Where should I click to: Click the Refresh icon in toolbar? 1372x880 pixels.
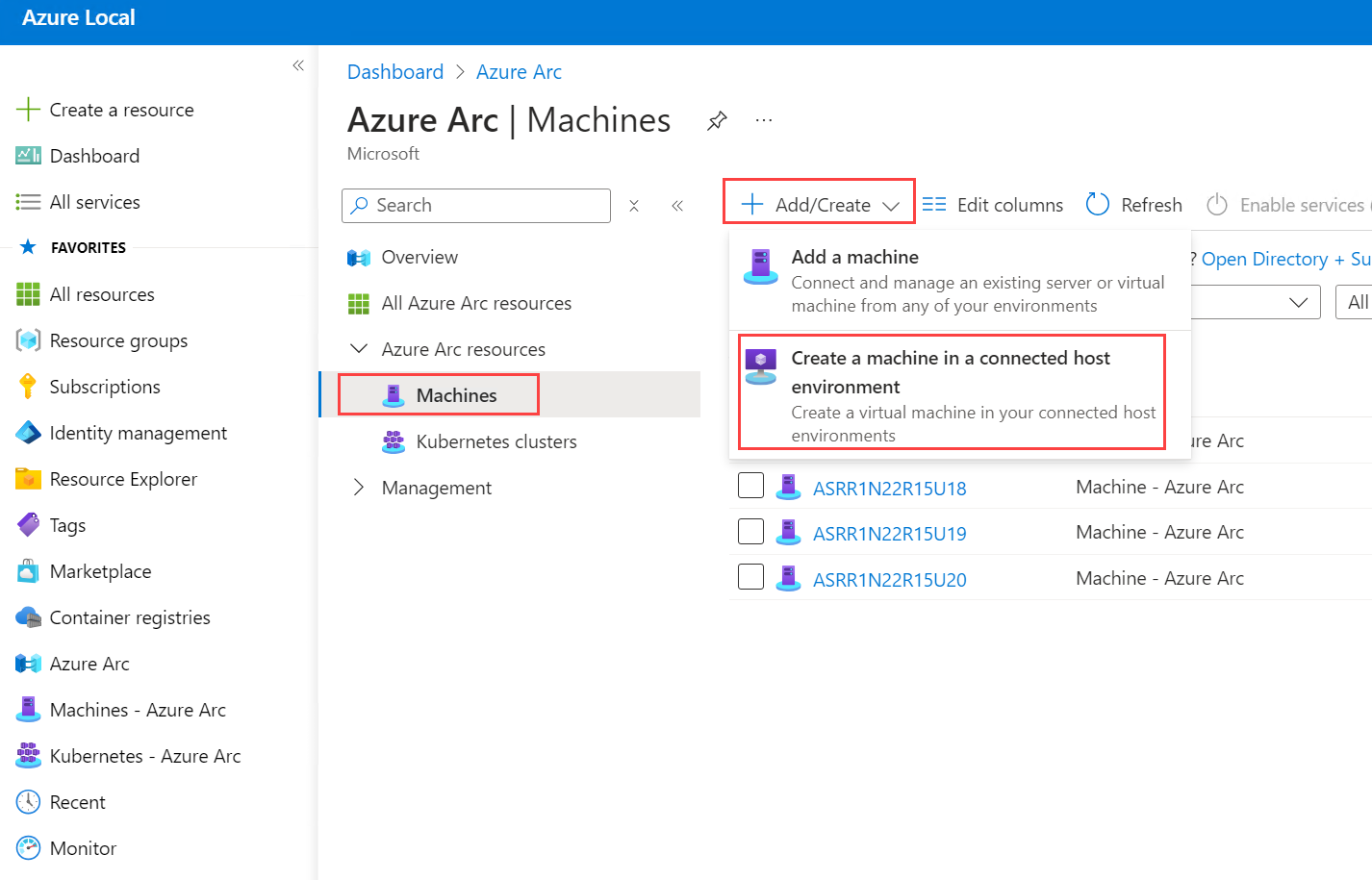tap(1098, 205)
